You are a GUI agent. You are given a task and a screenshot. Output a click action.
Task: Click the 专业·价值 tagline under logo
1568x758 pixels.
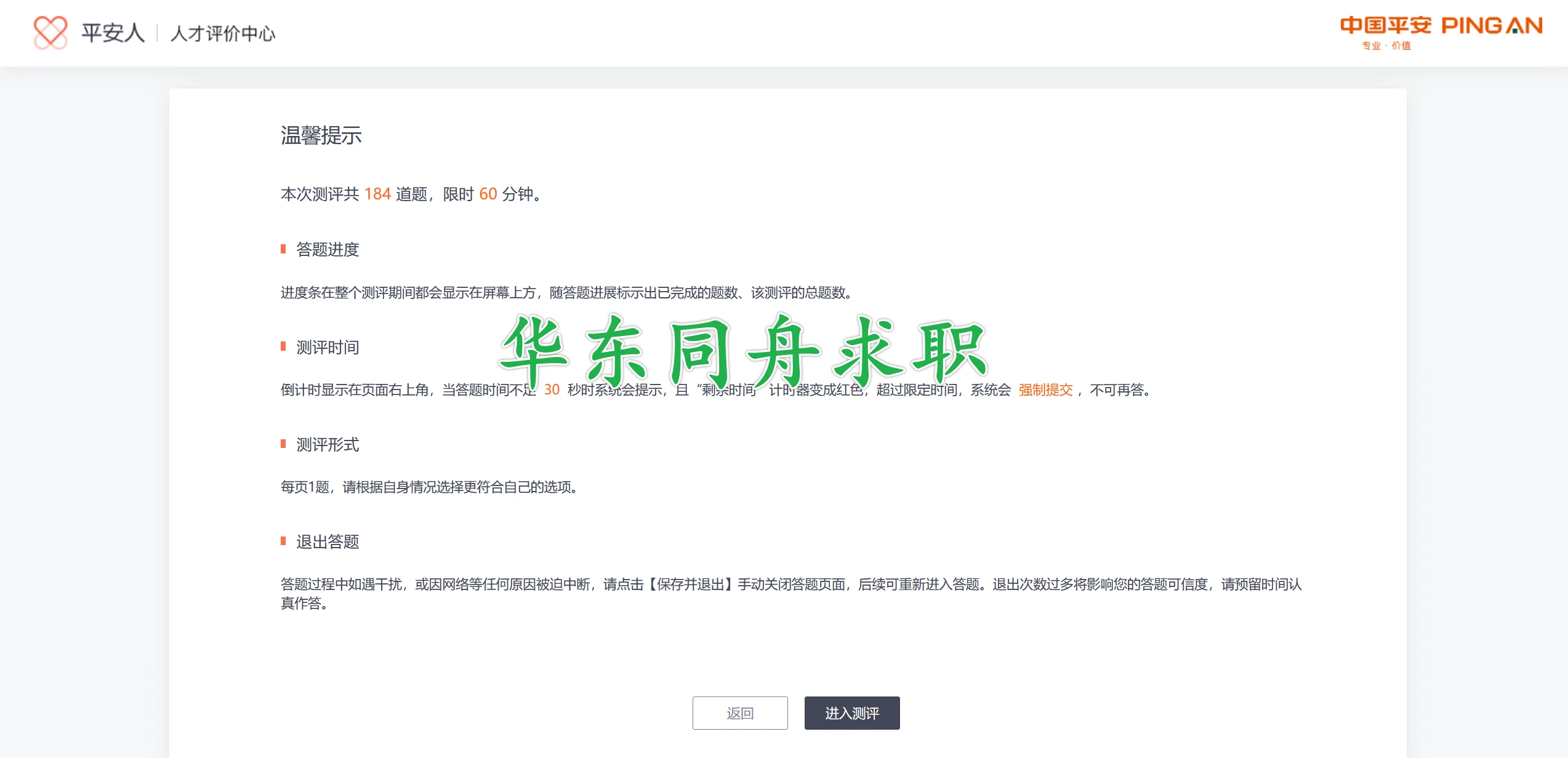[1386, 46]
